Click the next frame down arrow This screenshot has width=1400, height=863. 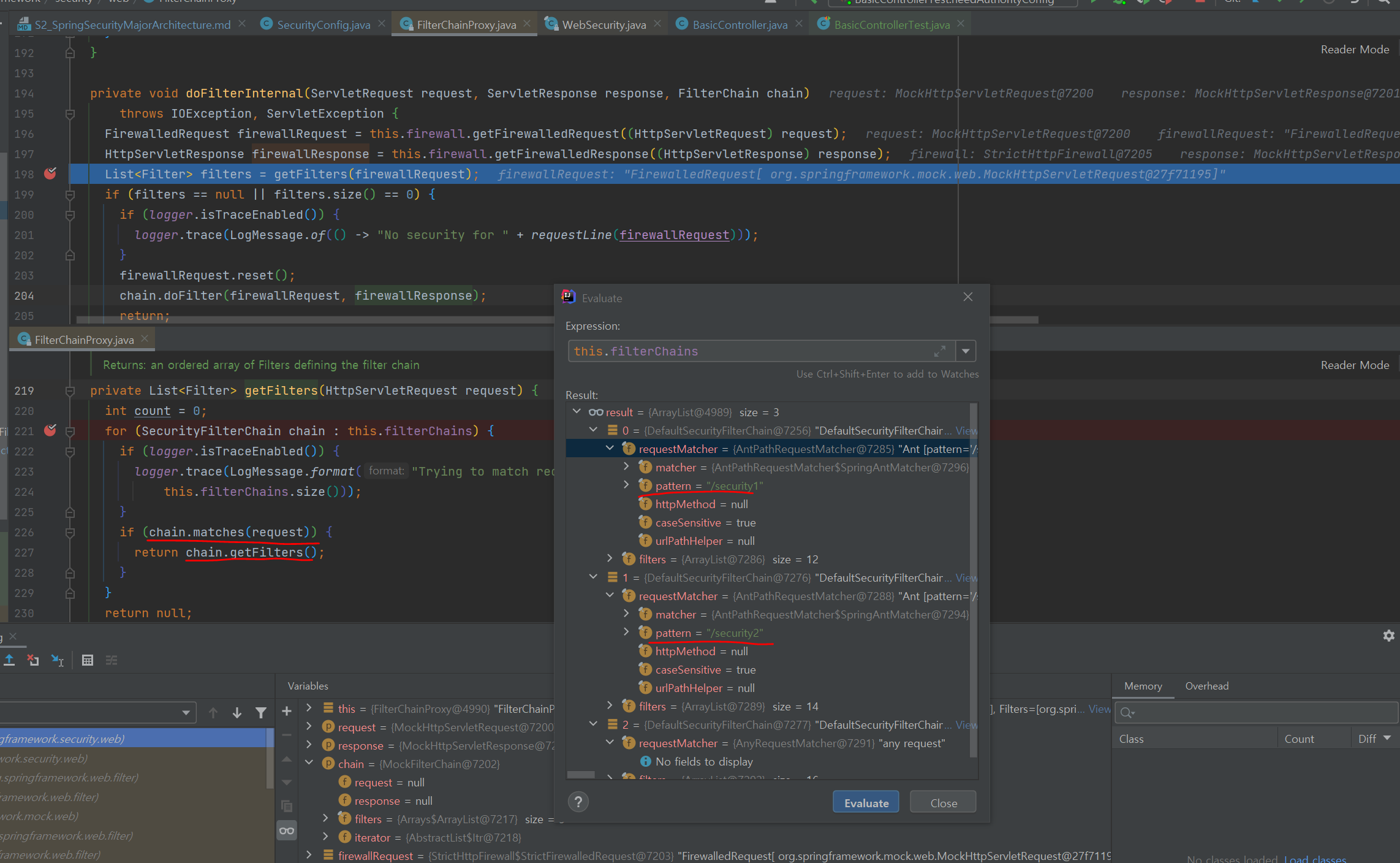coord(237,713)
